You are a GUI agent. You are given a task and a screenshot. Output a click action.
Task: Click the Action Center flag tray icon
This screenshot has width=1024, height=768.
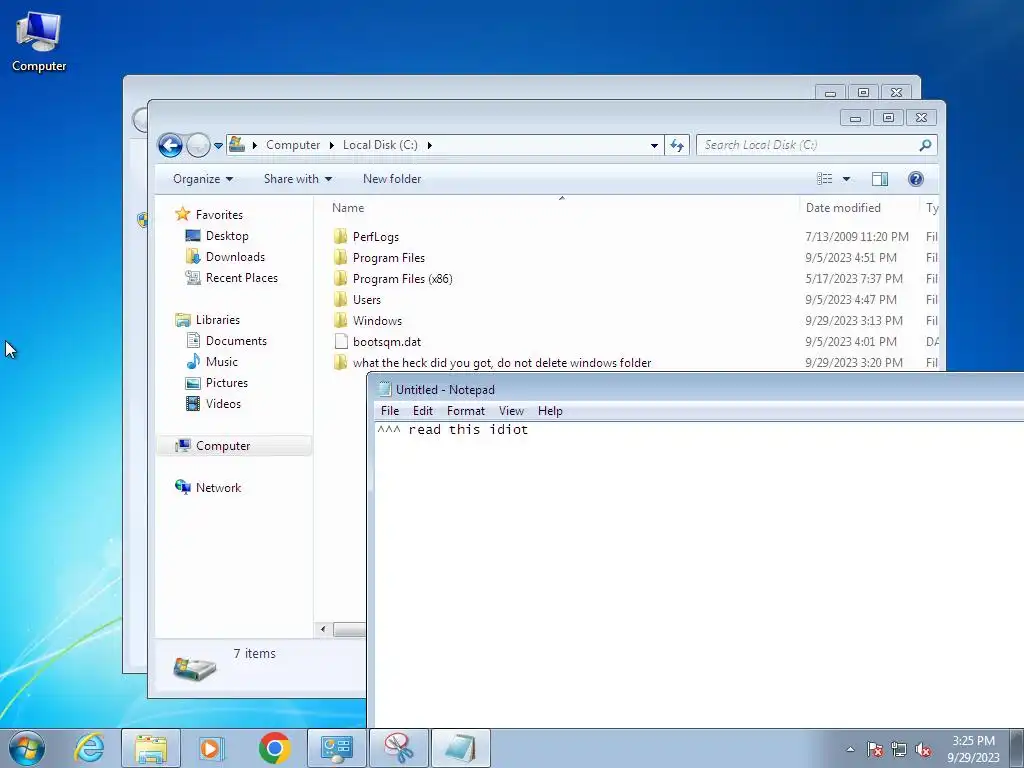[874, 749]
